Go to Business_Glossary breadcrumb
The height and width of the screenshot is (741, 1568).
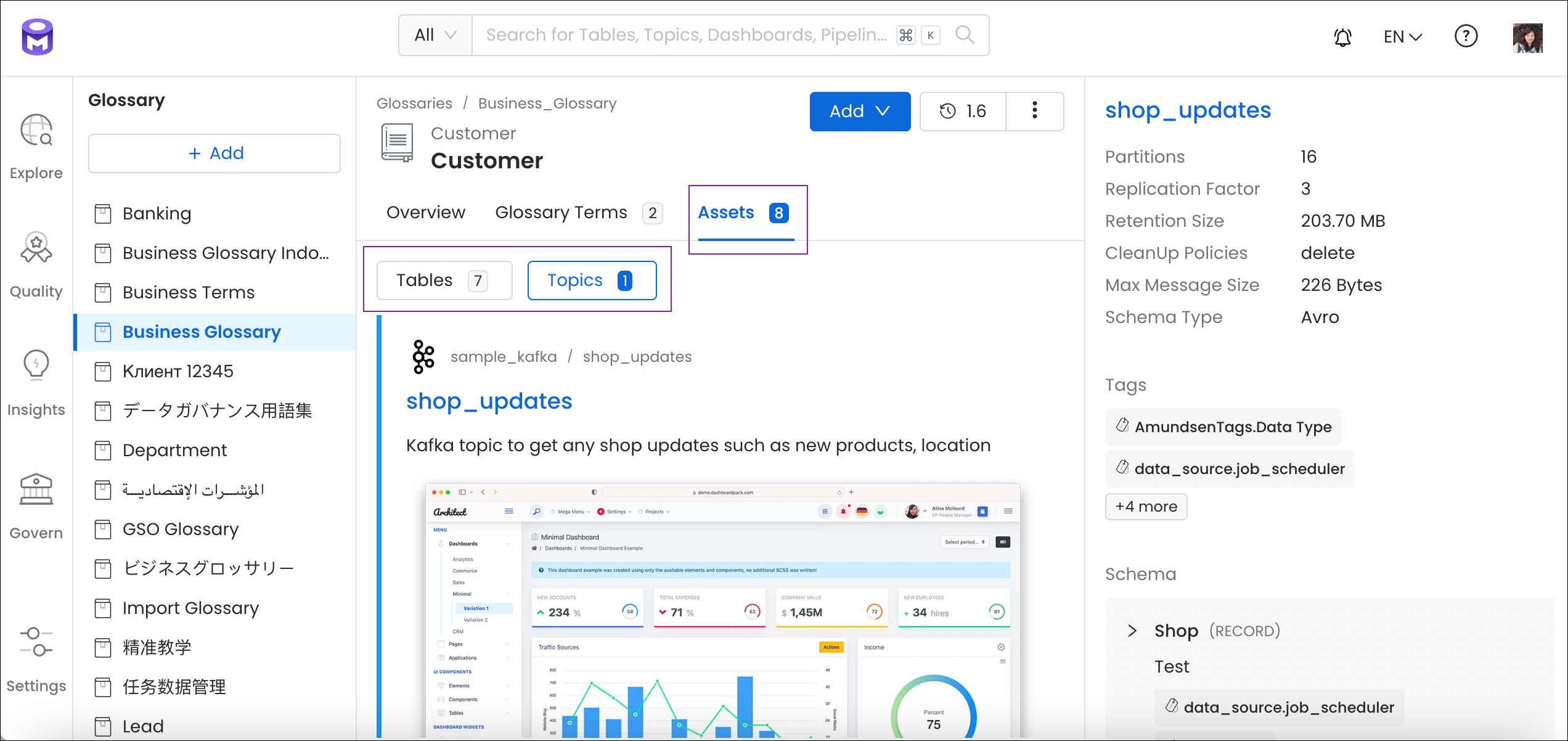click(x=547, y=103)
